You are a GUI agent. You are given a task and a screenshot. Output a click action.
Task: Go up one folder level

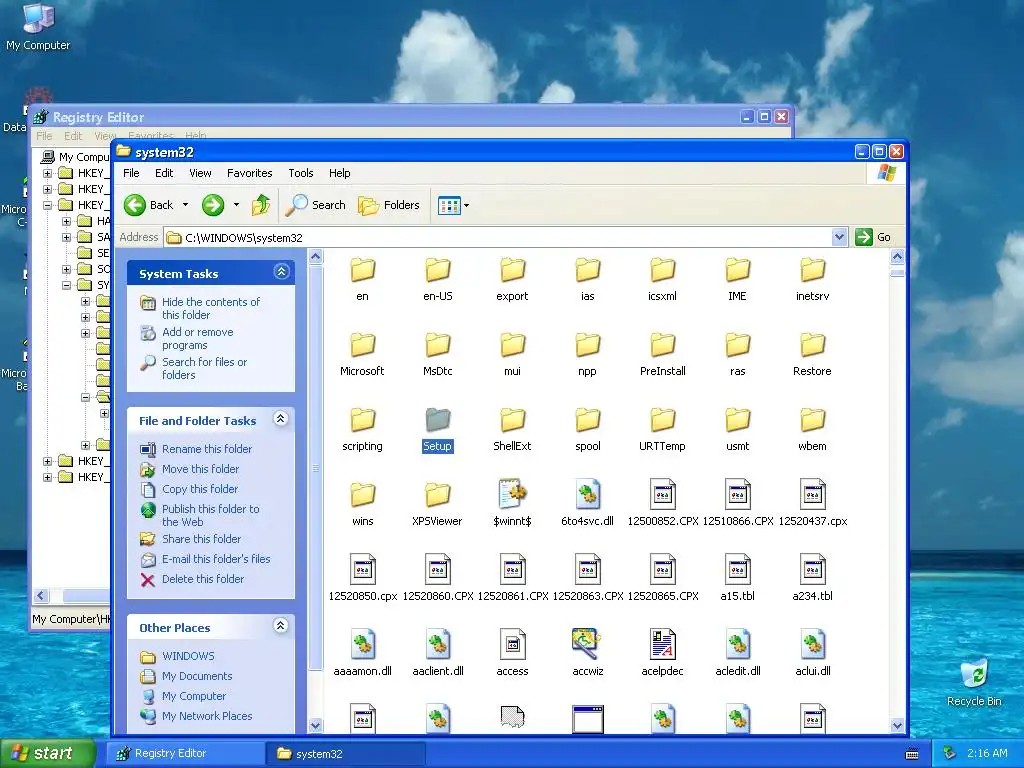click(x=261, y=205)
